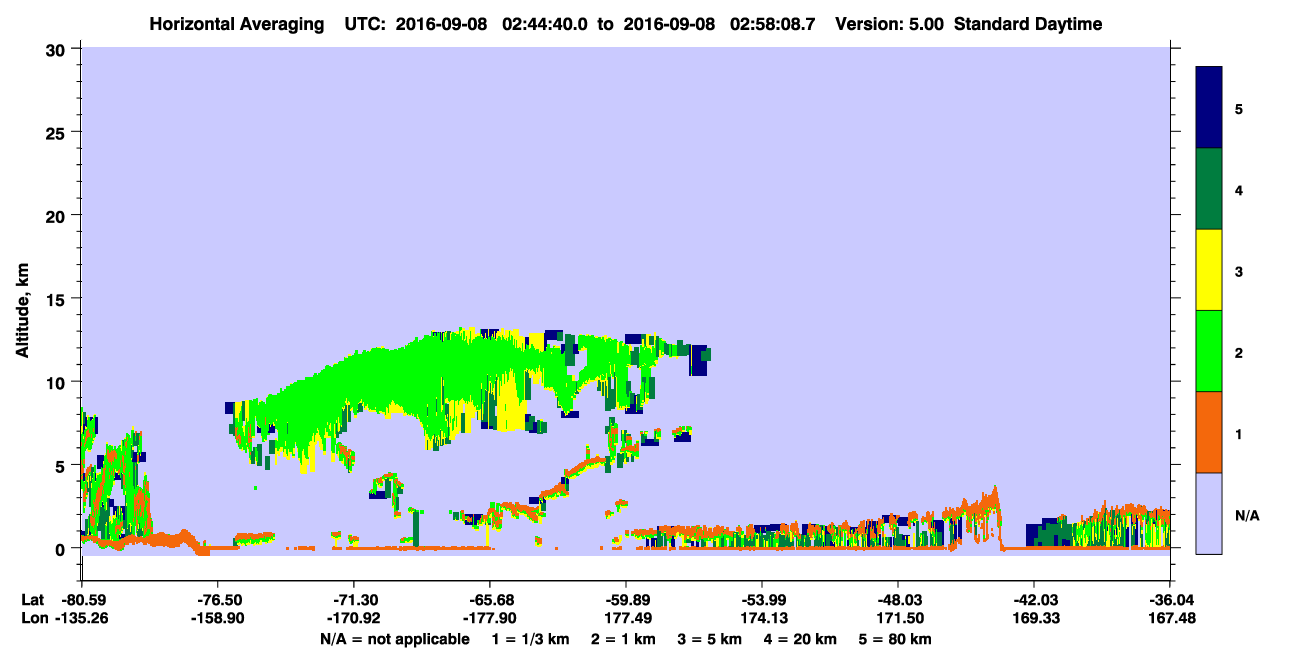Screen dimensions: 1300x667
Task: Click the dark green colorbar segment labeled 4
Action: [x=1209, y=189]
